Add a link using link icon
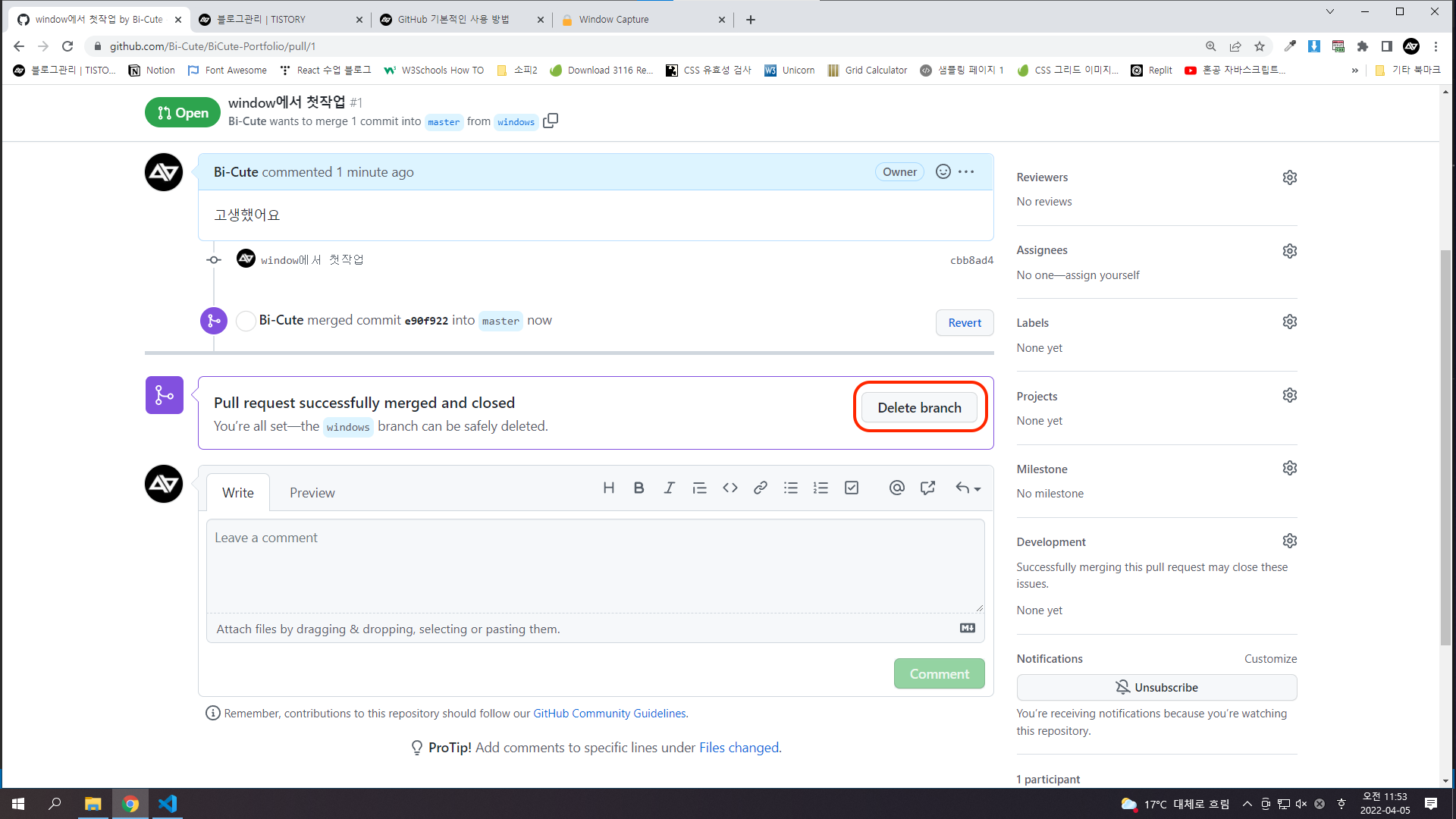 [x=760, y=488]
